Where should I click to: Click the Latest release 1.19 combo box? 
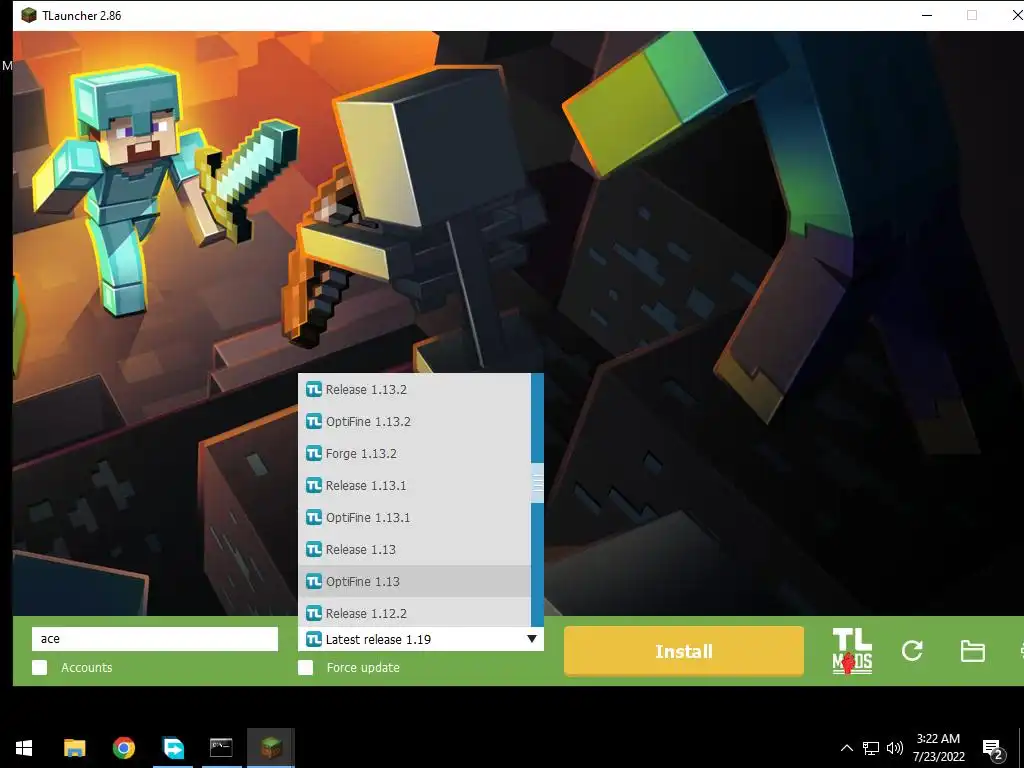pos(421,639)
